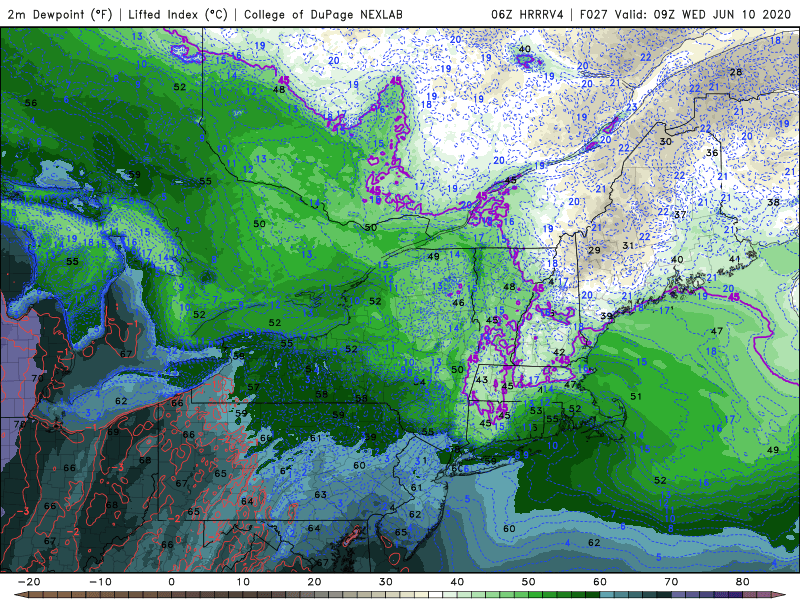Click the black '41' dewpoint value
Viewport: 800px width, 600px height.
[734, 259]
